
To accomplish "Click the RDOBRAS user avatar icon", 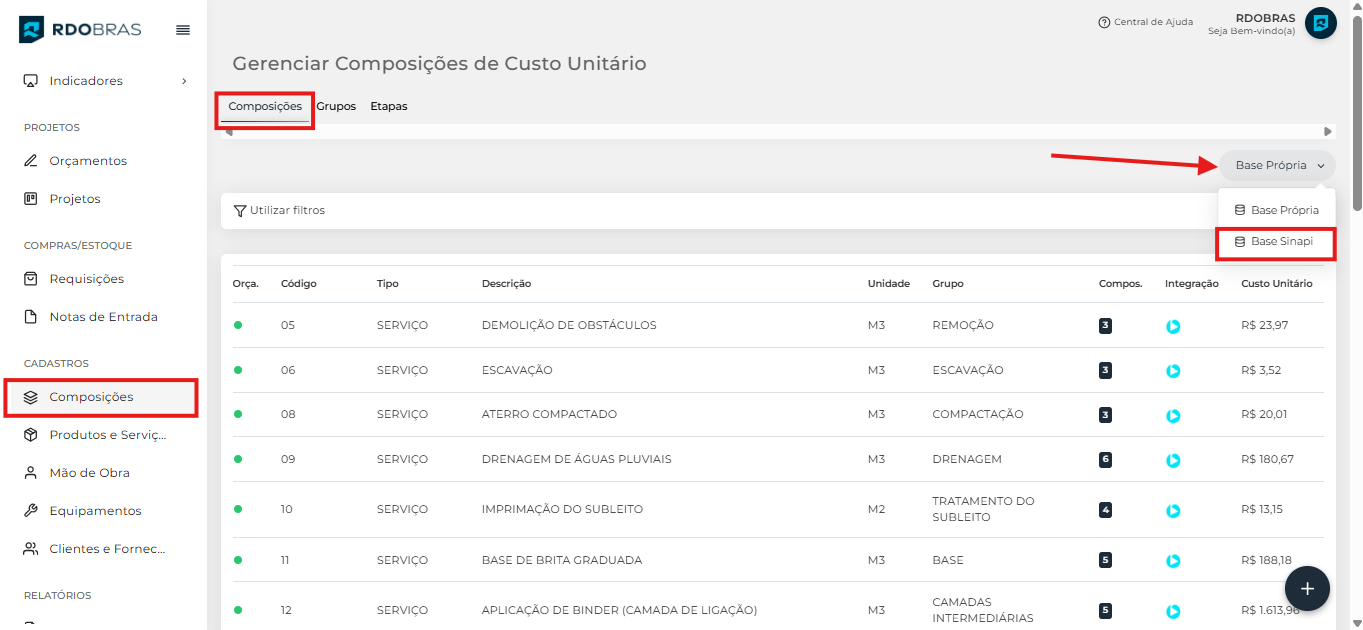I will [1321, 23].
